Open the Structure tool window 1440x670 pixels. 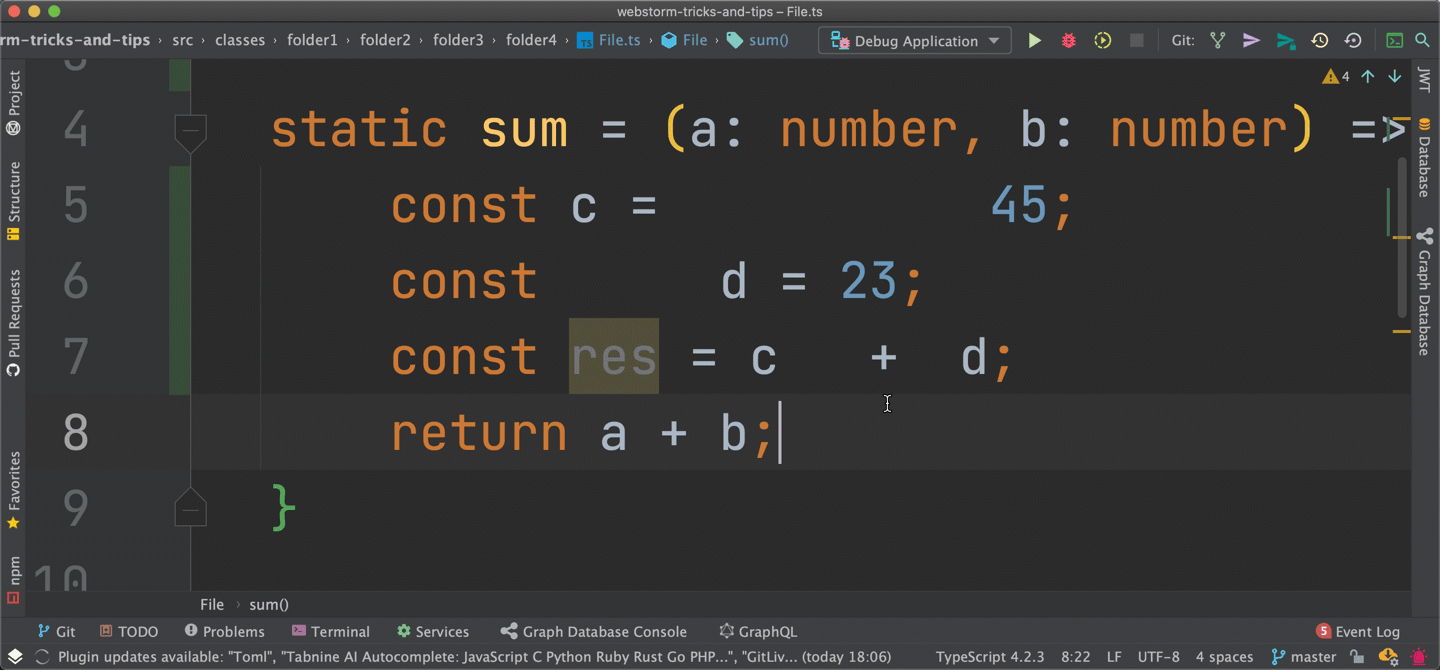point(13,201)
